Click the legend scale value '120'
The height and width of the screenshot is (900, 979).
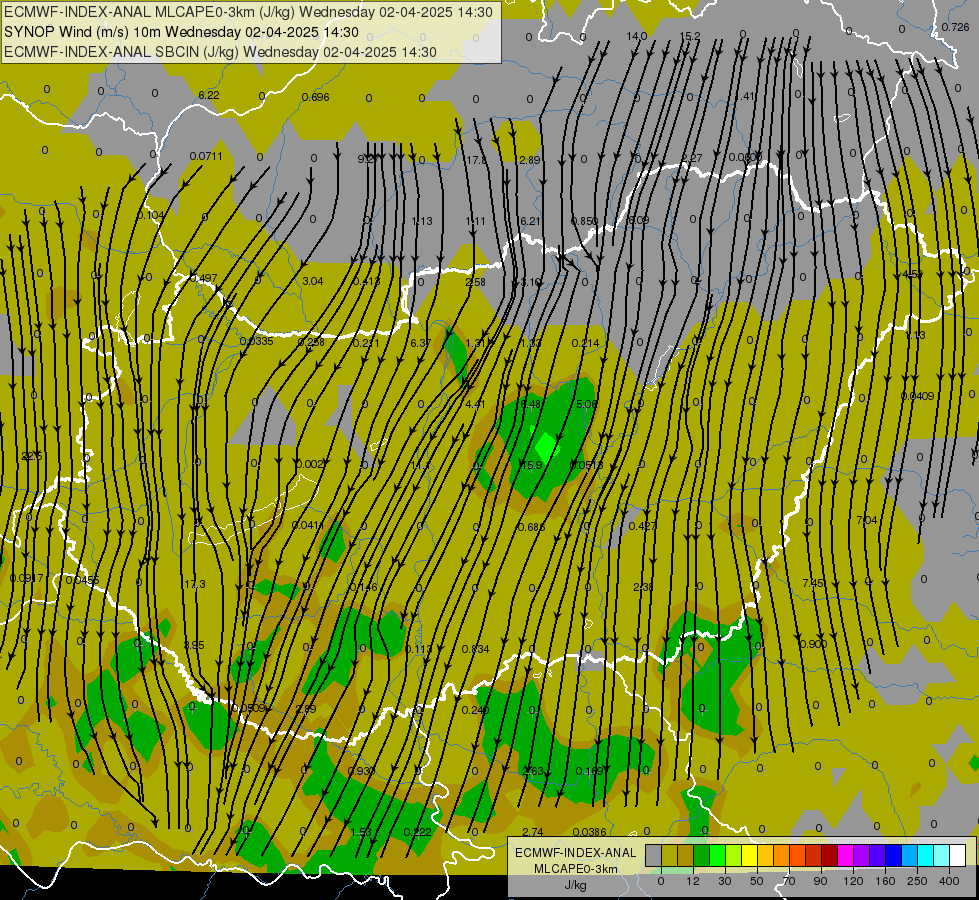click(853, 881)
